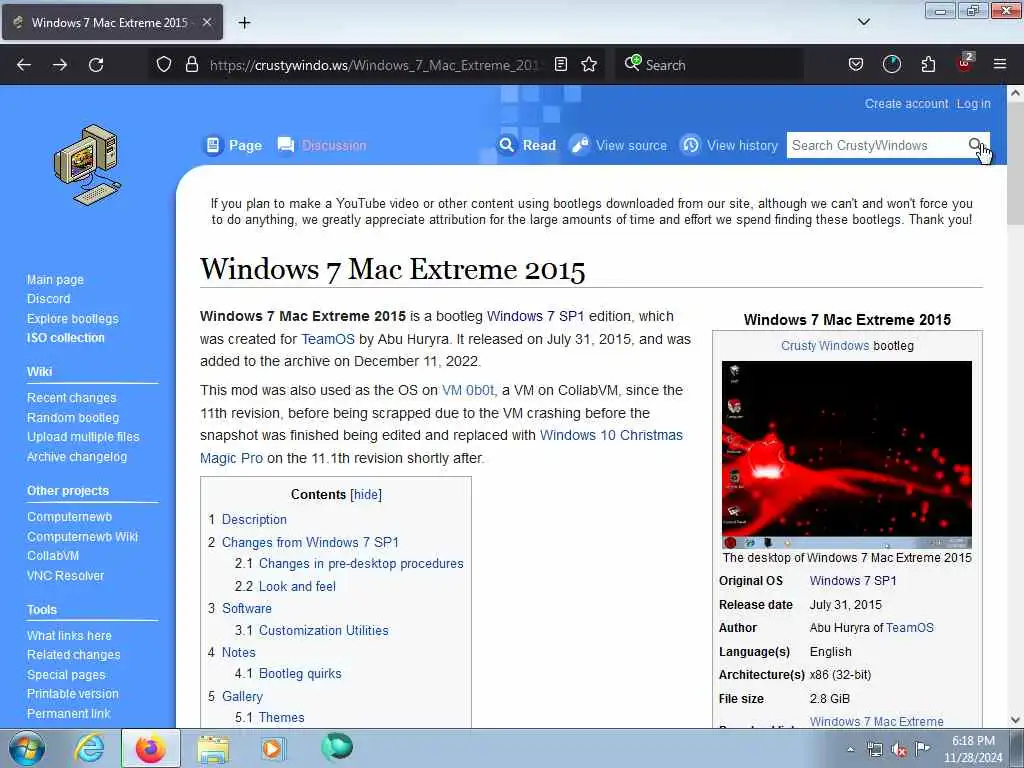This screenshot has height=768, width=1024.
Task: Open the green round taskbar app icon
Action: pos(337,747)
